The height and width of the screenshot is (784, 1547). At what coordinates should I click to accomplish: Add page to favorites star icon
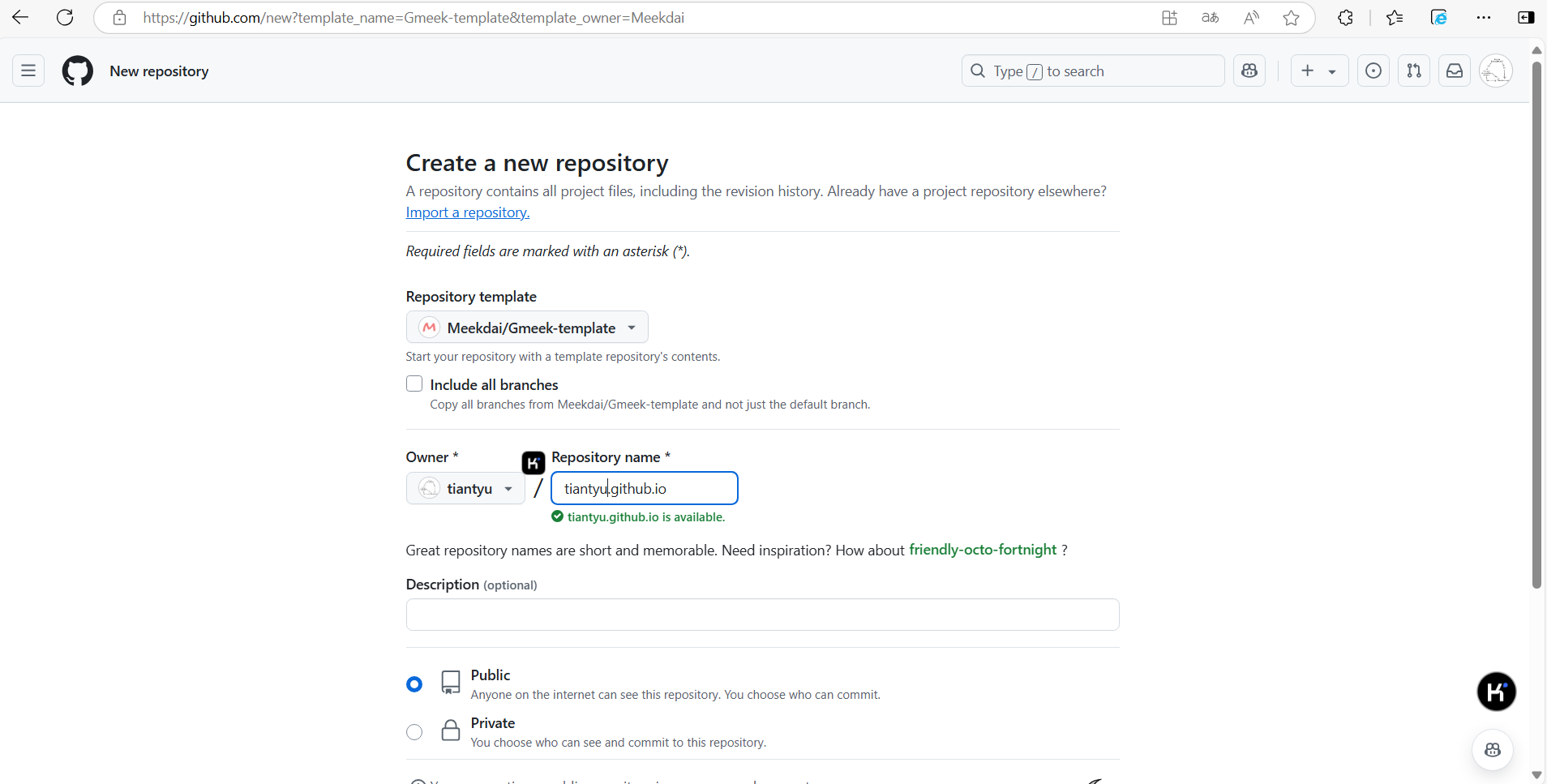point(1292,18)
